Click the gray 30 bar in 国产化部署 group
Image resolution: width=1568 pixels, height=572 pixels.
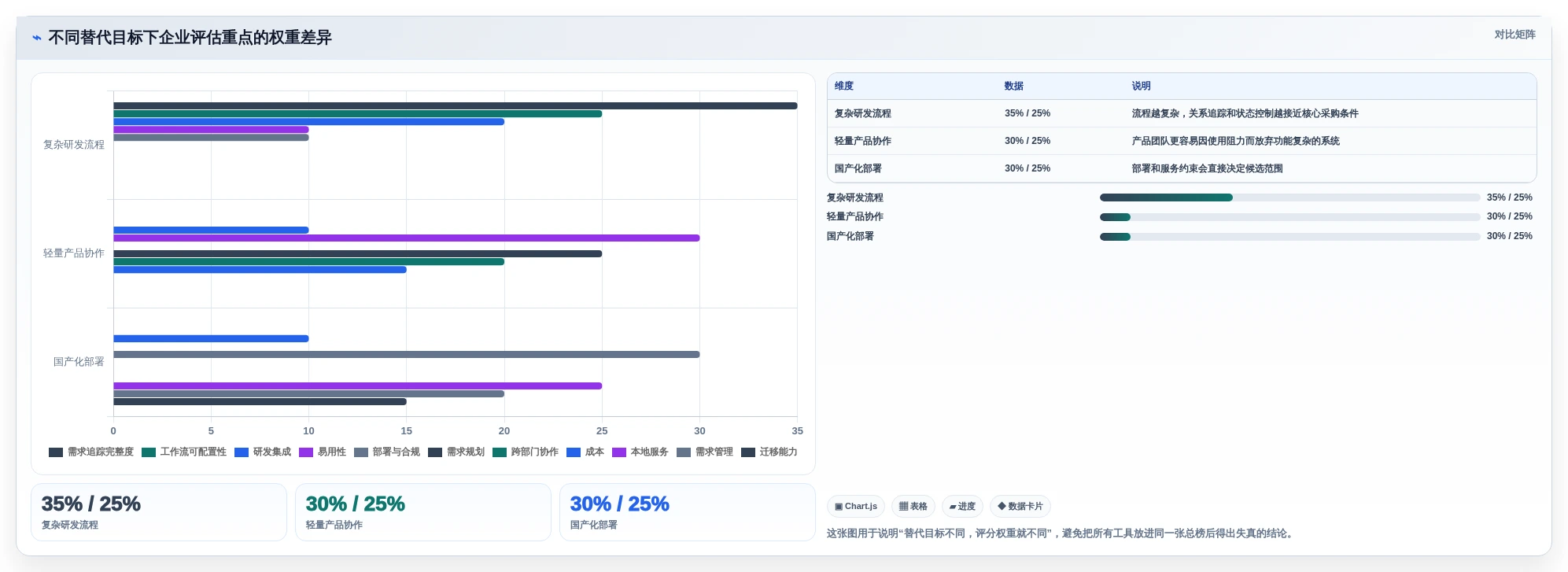tap(407, 354)
